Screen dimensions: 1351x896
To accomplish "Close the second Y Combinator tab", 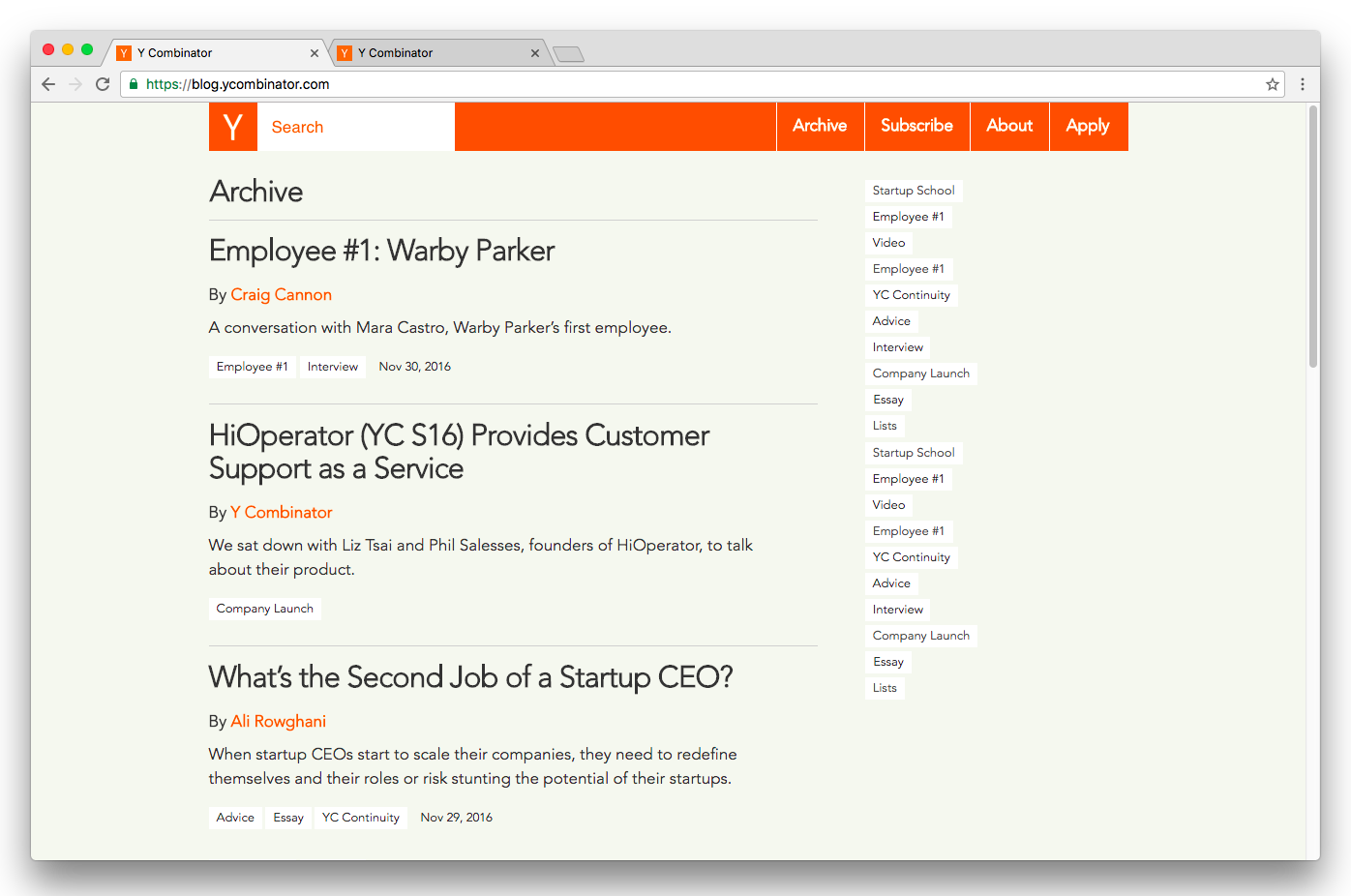I will coord(535,53).
